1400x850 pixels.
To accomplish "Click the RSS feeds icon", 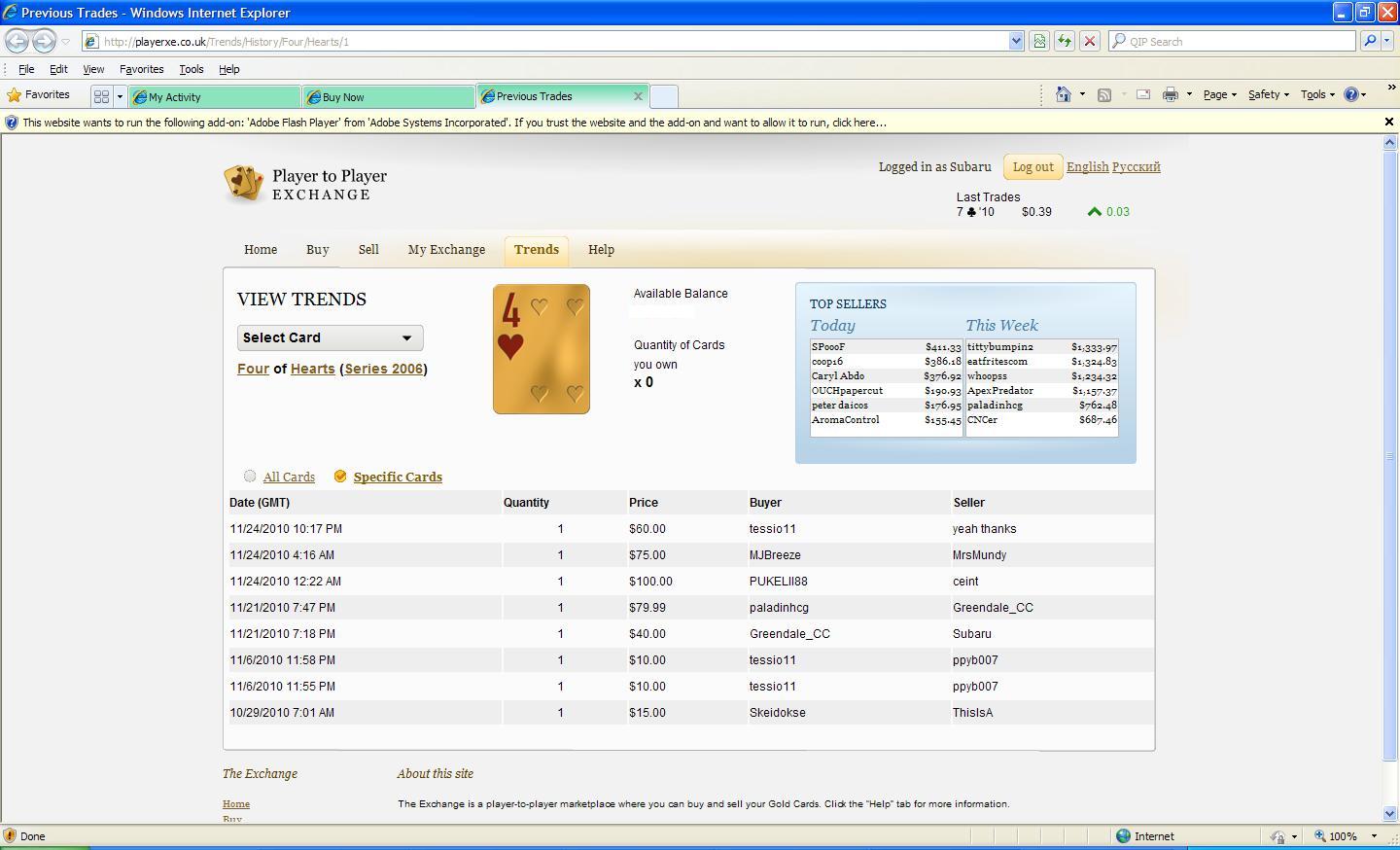I will [x=1104, y=94].
